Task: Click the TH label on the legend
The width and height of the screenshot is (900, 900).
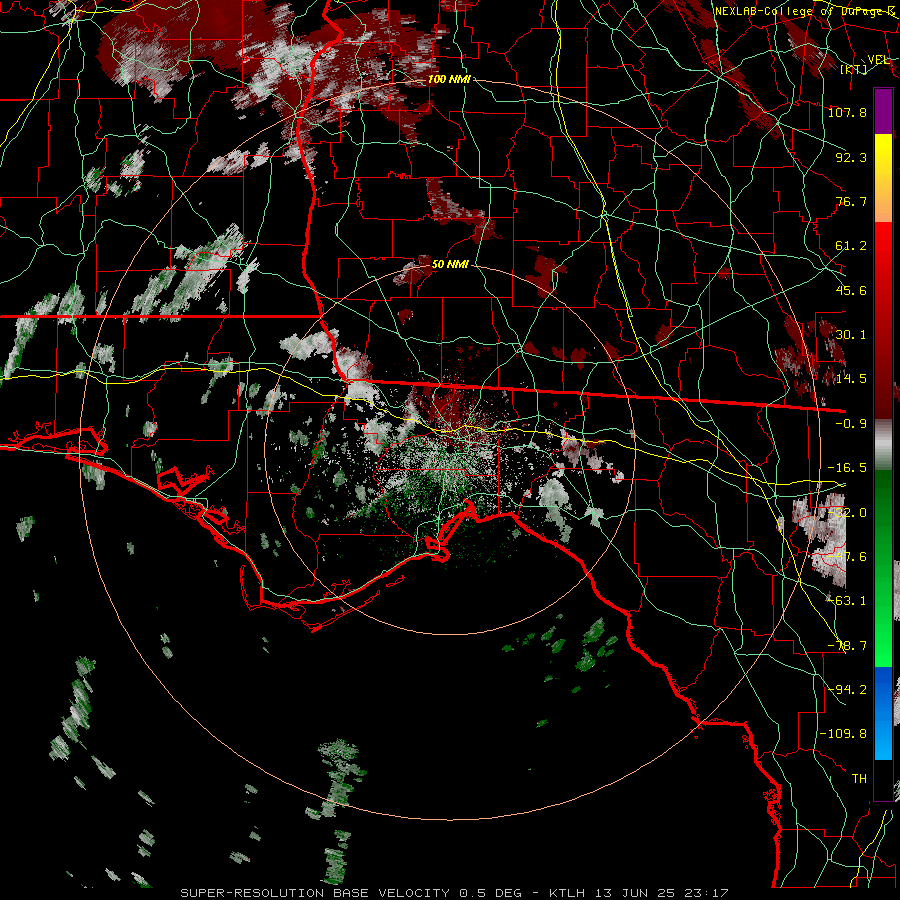Action: coord(859,778)
